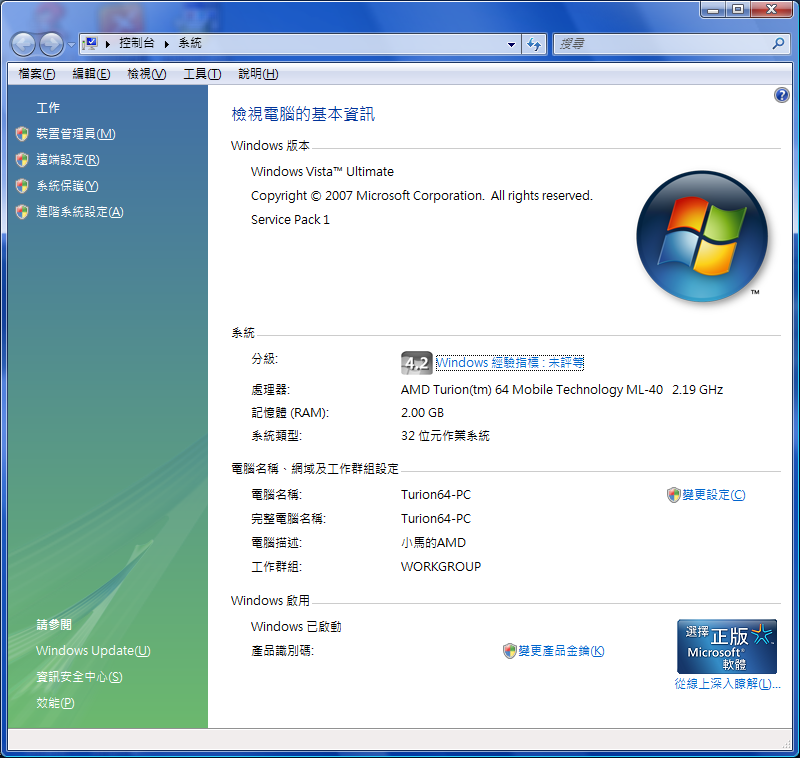
Task: Open 資訊安全中心(S) link
Action: 79,677
